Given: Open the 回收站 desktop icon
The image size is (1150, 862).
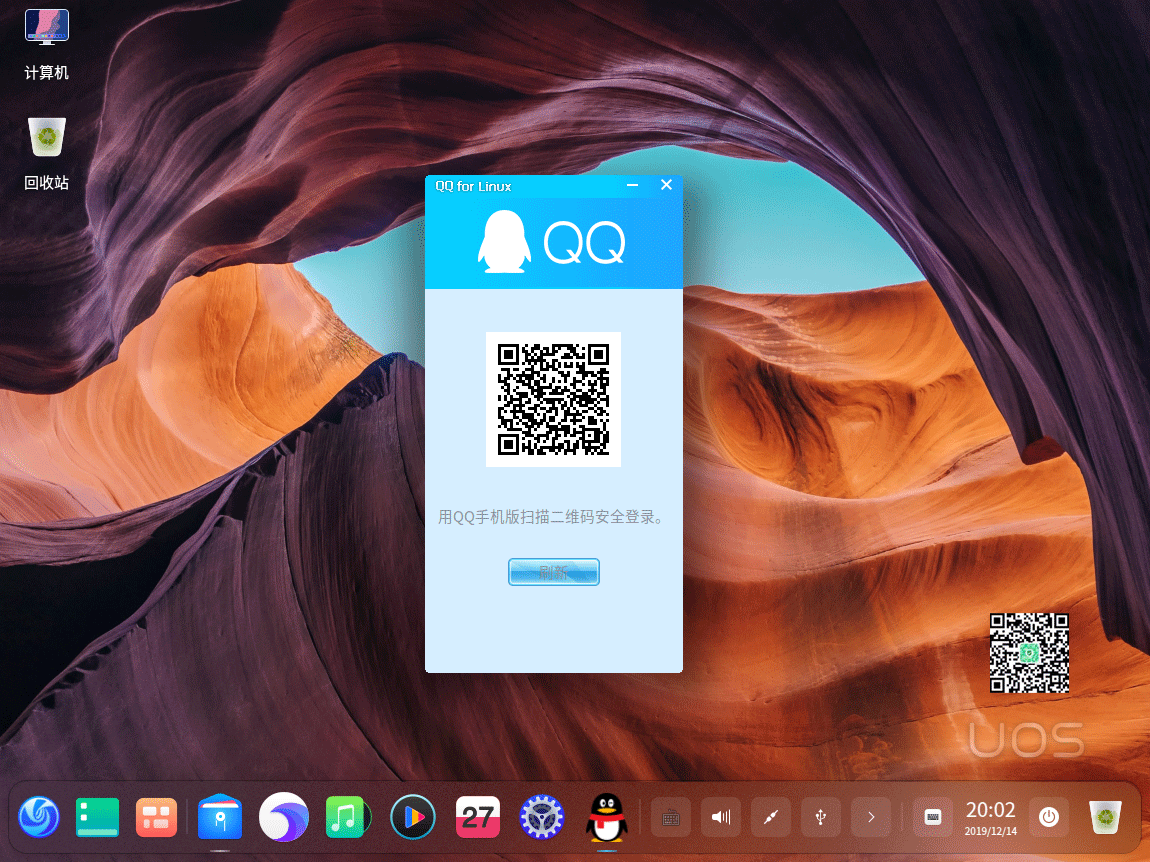Looking at the screenshot, I should point(47,154).
